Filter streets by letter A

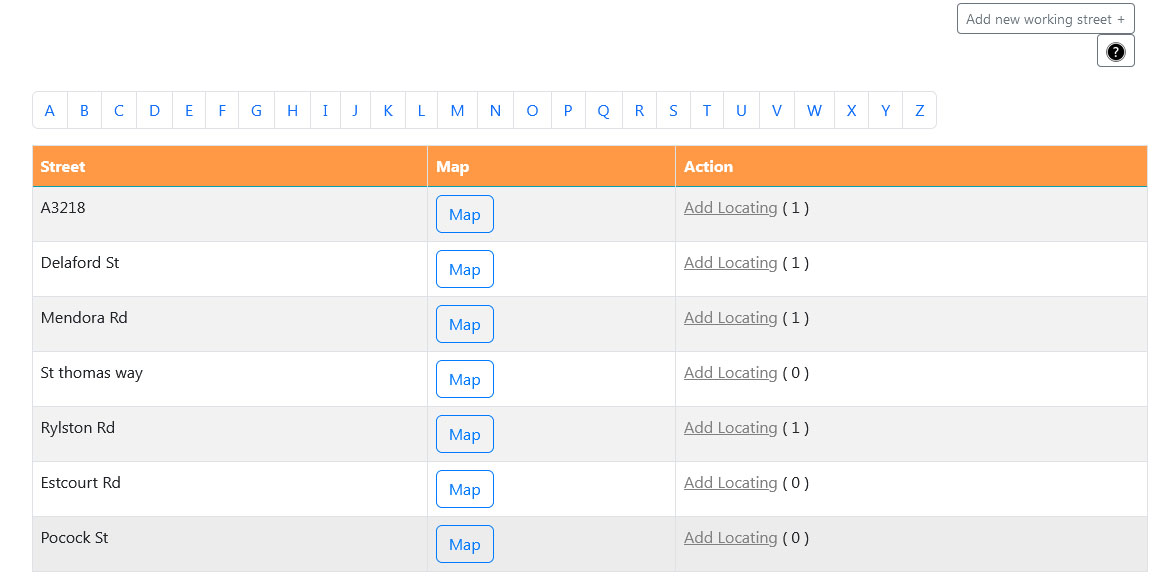[50, 110]
